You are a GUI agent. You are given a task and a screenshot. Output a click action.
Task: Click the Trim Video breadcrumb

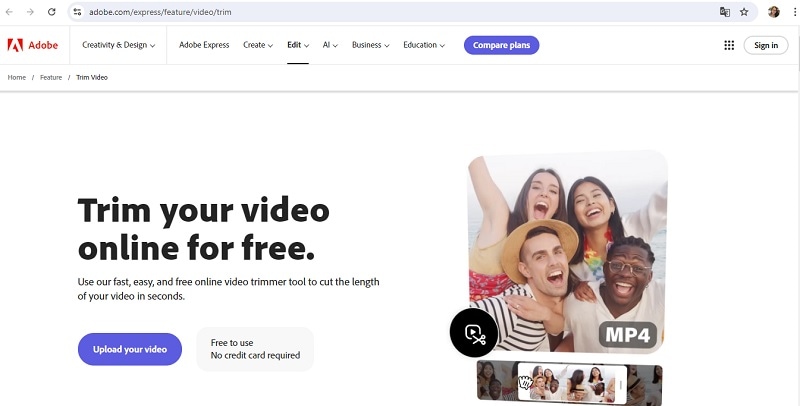pos(92,78)
